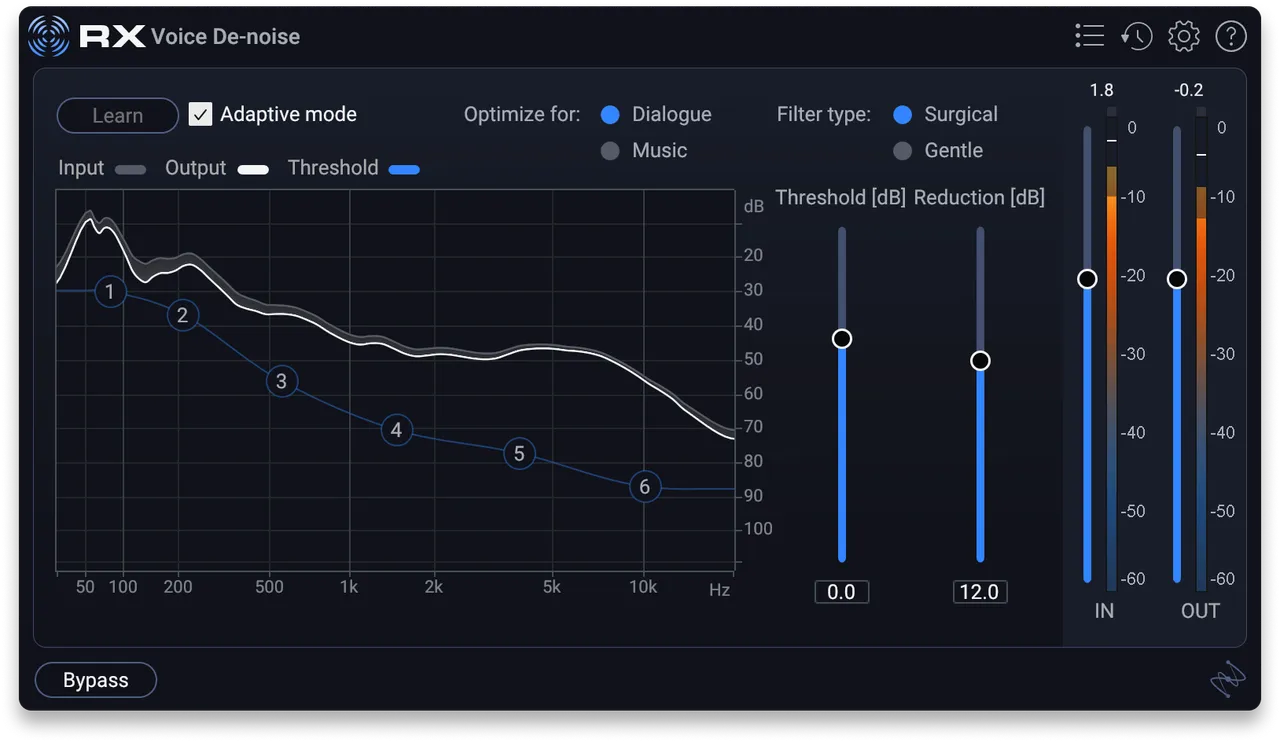Click the OUT meter label

pyautogui.click(x=1200, y=611)
